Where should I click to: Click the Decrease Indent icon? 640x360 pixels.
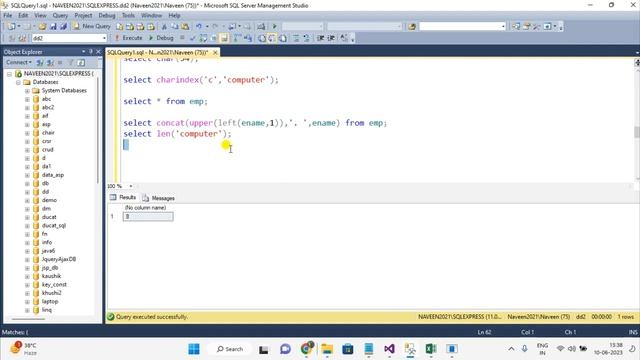tap(321, 38)
